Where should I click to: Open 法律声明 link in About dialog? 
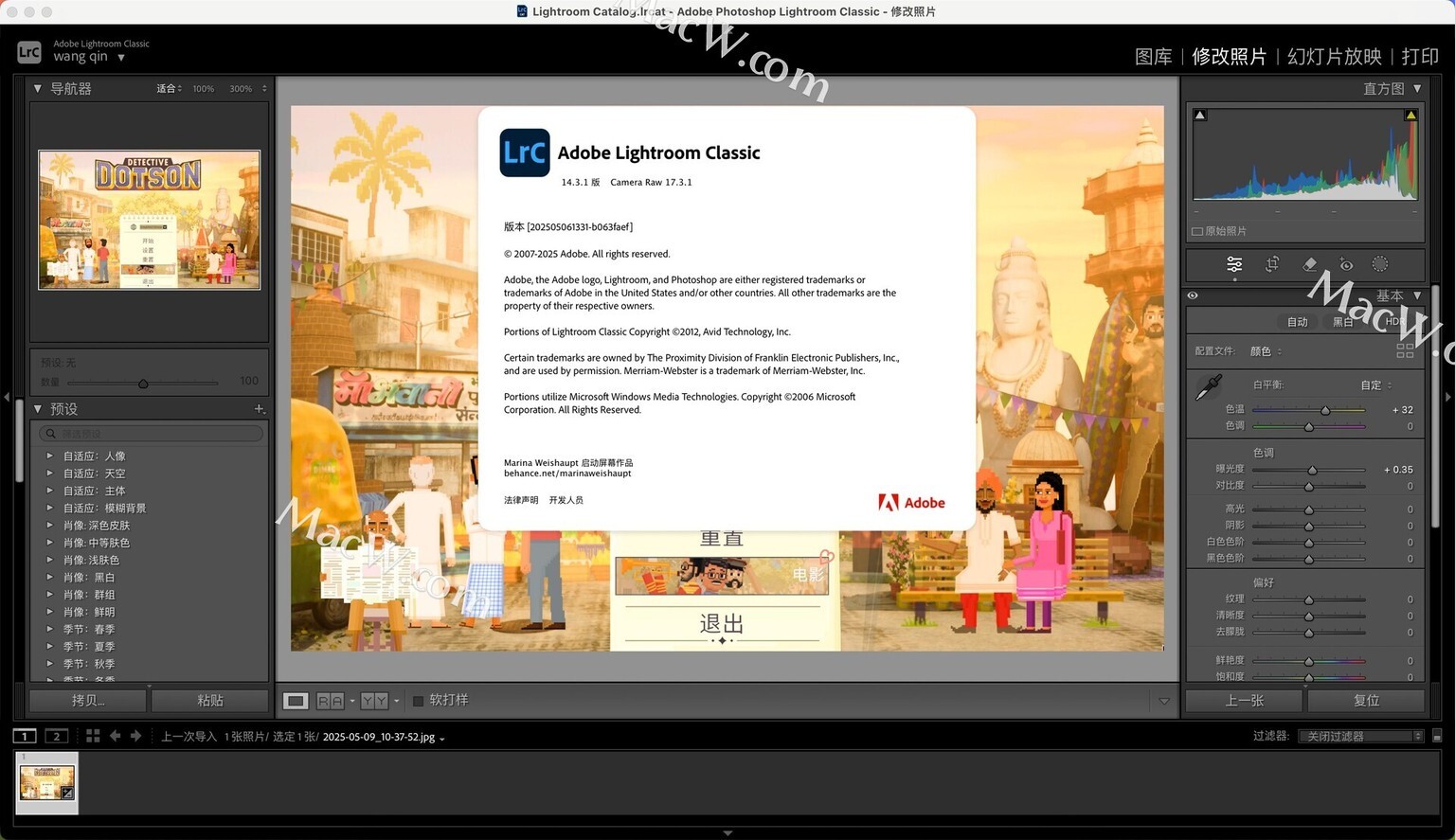(x=521, y=500)
